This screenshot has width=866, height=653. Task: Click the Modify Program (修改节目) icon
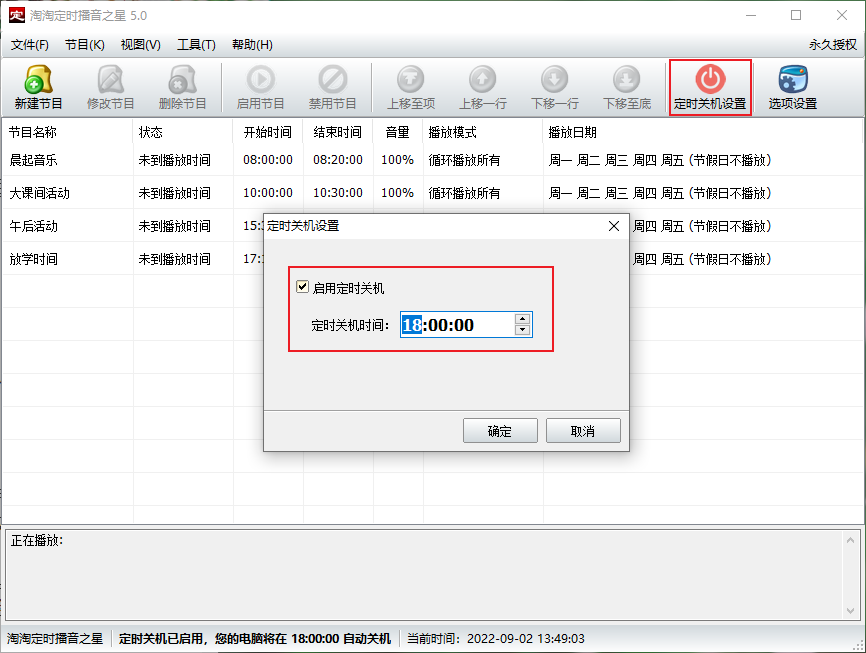(110, 87)
